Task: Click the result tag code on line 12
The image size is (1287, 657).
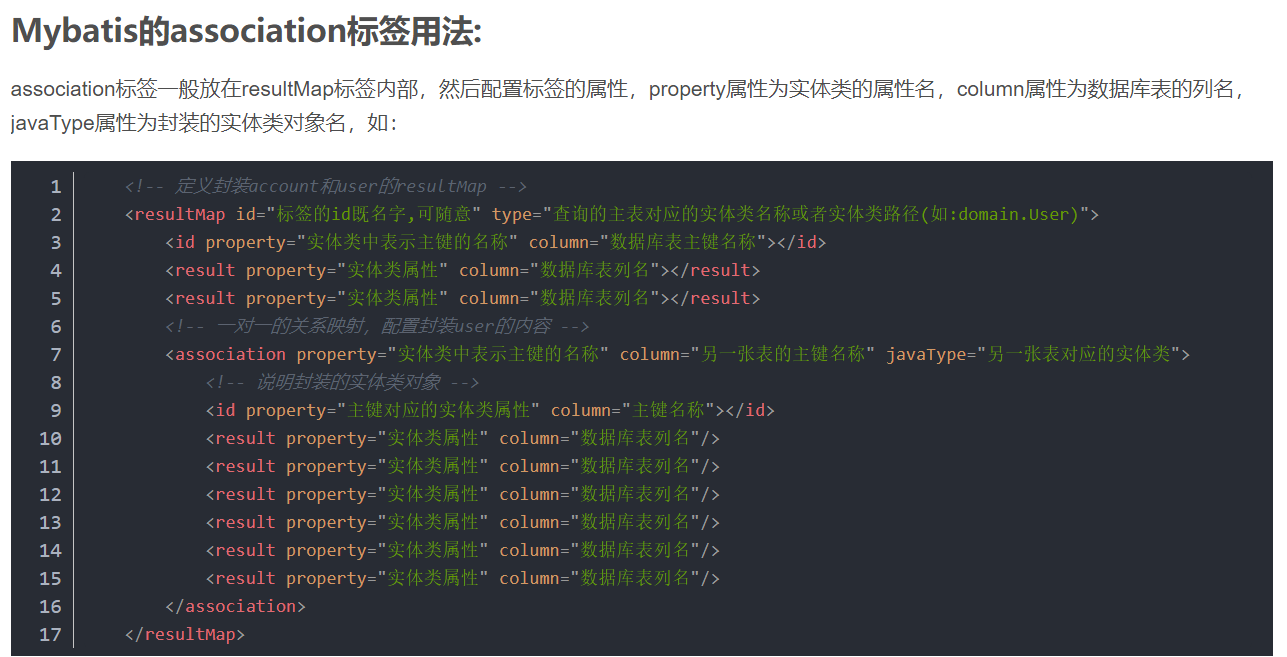Action: click(x=463, y=494)
